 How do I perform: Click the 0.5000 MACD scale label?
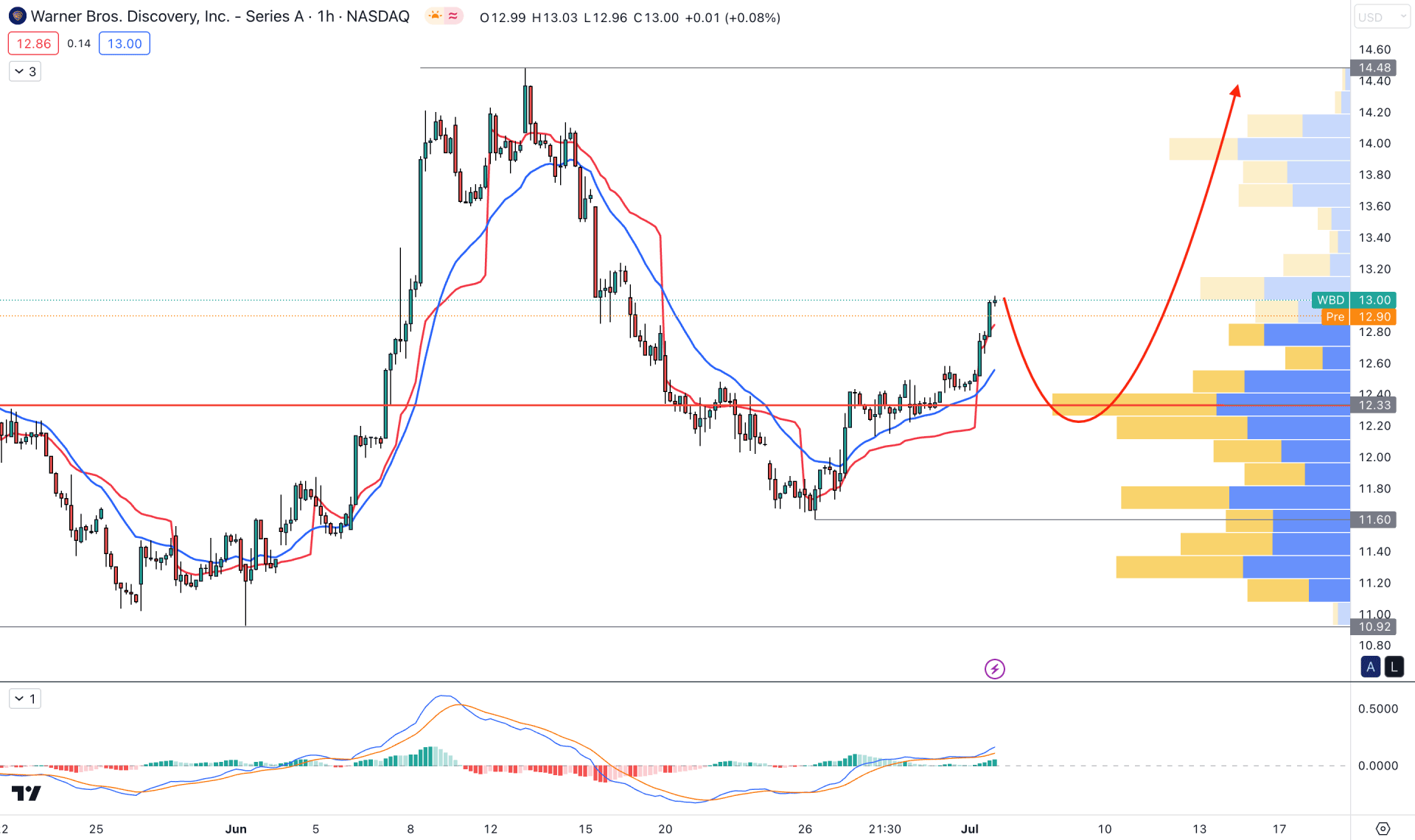[1378, 709]
